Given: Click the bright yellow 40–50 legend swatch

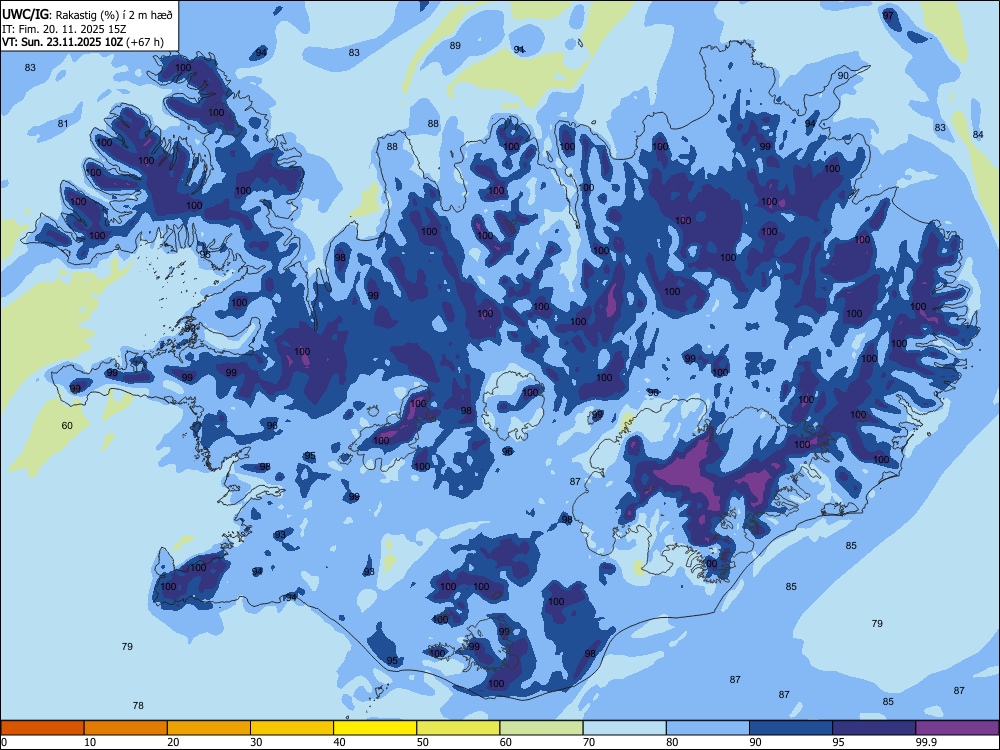Looking at the screenshot, I should [x=375, y=728].
